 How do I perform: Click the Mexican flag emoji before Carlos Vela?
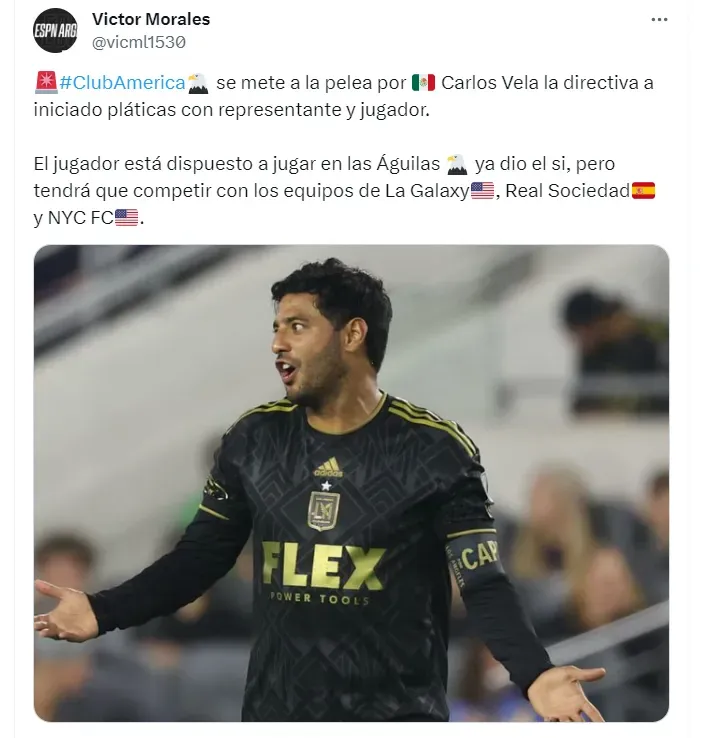point(423,83)
